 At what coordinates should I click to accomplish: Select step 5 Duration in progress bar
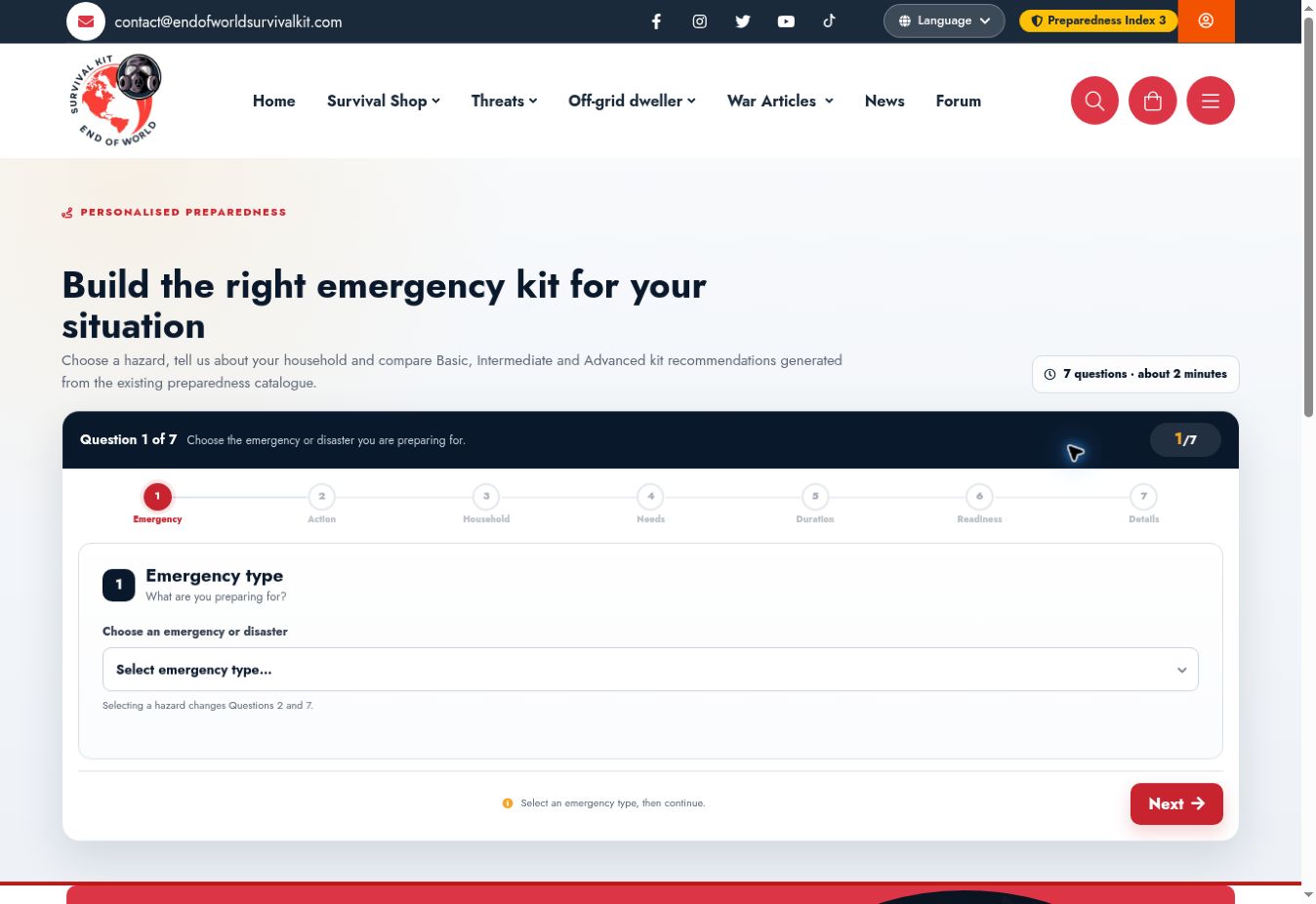pyautogui.click(x=815, y=503)
